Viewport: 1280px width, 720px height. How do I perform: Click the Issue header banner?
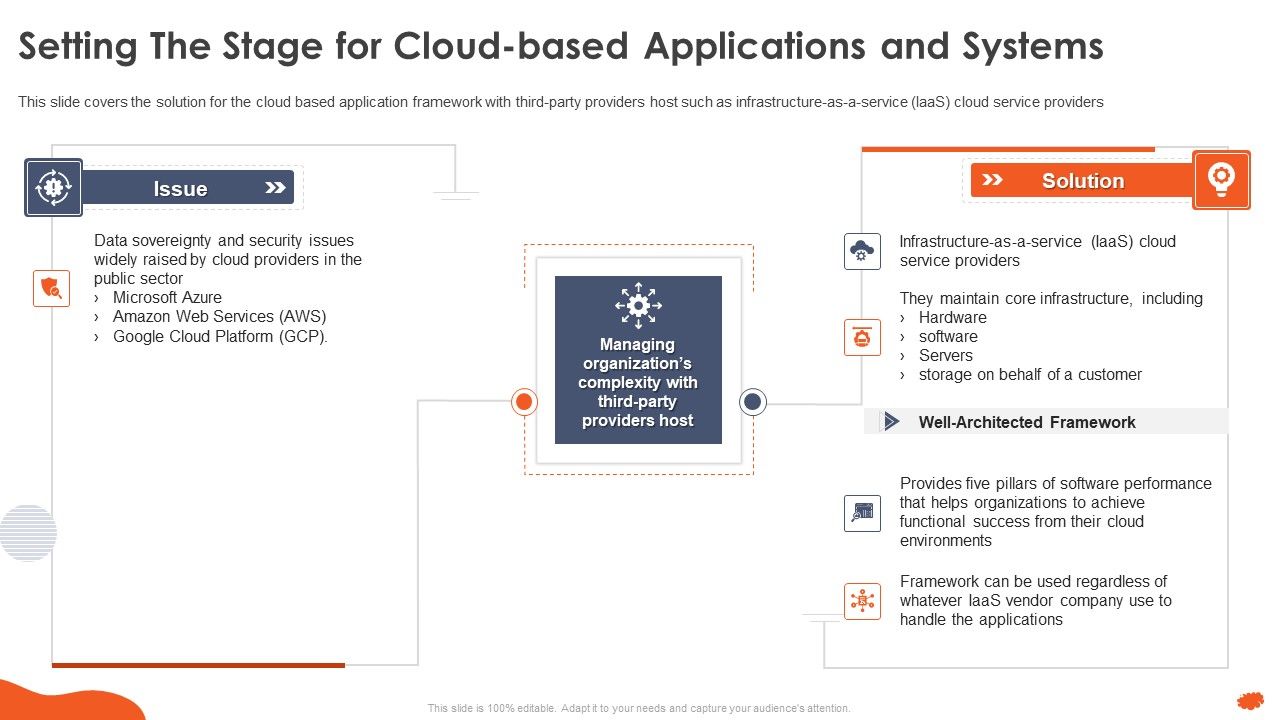click(188, 188)
